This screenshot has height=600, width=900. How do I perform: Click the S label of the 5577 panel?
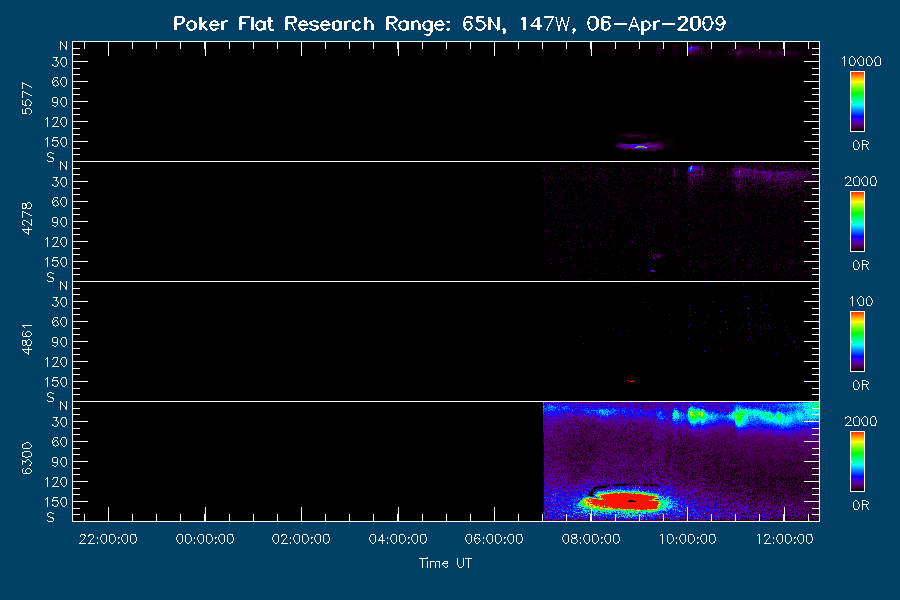pos(51,157)
